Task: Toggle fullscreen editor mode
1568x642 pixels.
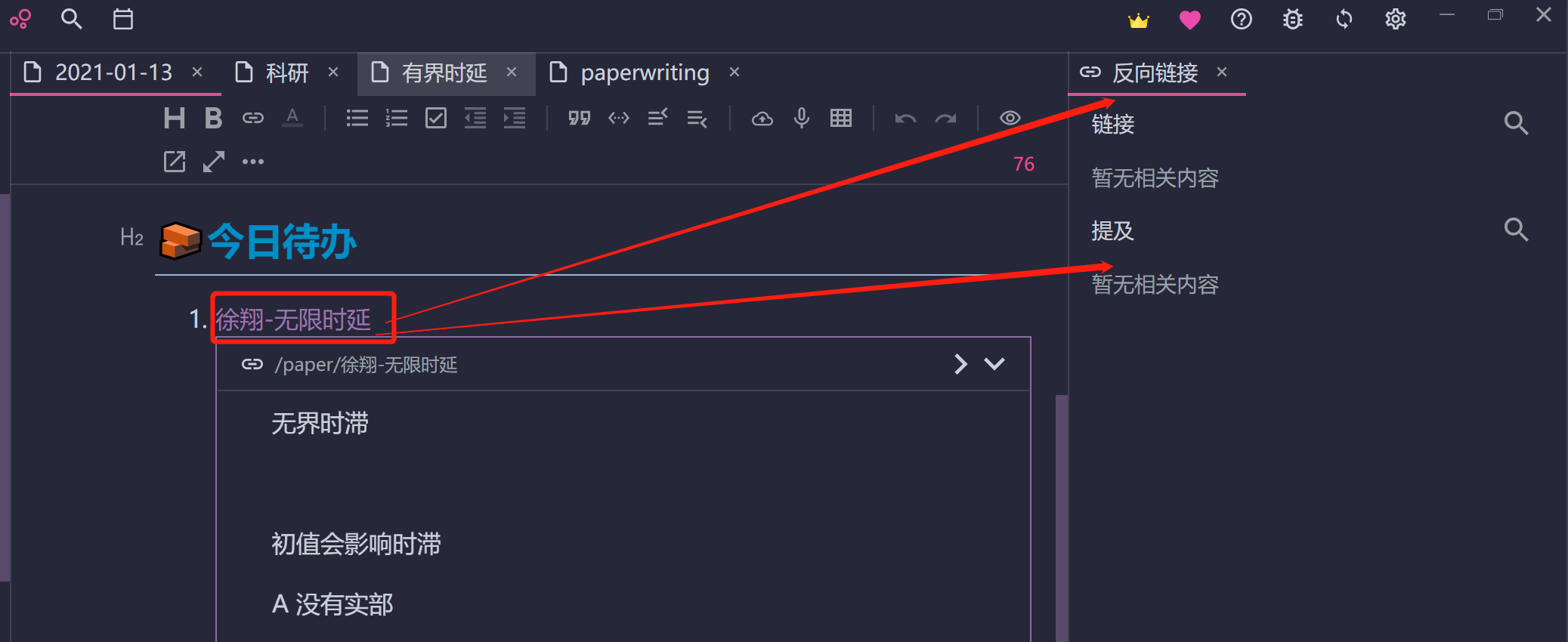Action: 214,162
